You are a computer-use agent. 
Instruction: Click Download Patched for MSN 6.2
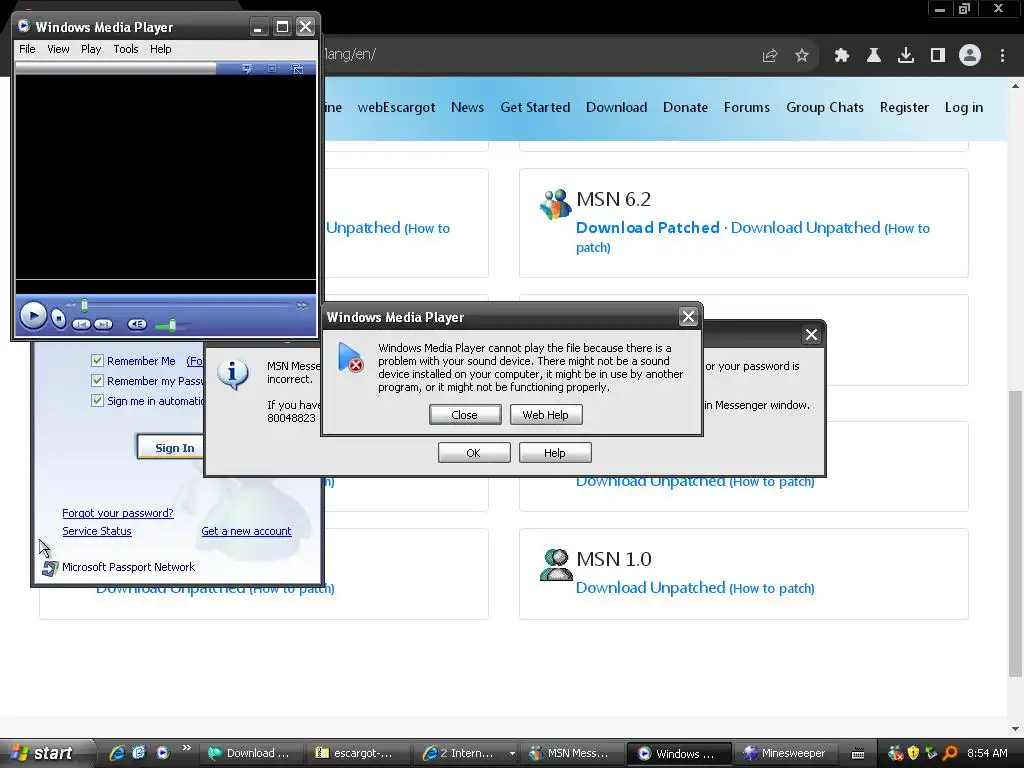(648, 228)
